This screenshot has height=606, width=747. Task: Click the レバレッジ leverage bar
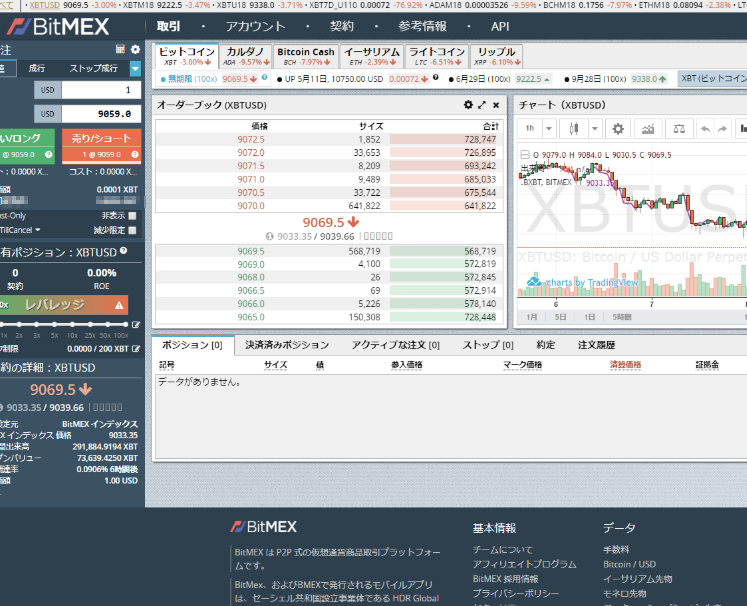[64, 305]
